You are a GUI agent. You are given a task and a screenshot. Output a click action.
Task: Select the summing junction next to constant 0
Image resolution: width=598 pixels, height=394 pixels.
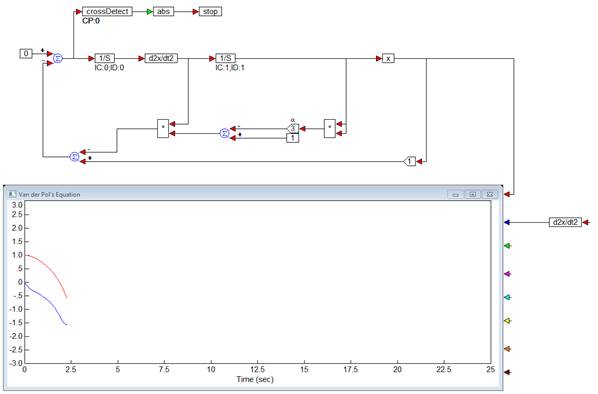tap(58, 58)
